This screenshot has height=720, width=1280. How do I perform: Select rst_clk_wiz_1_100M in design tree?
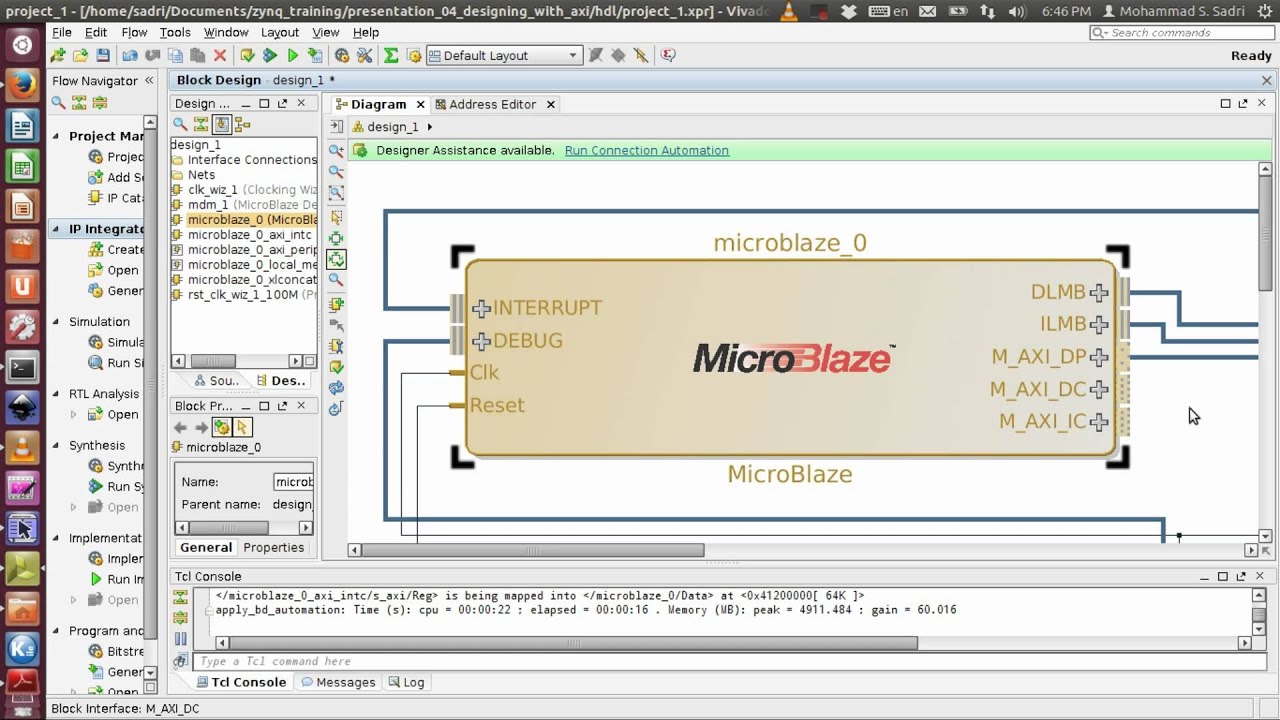(x=243, y=295)
